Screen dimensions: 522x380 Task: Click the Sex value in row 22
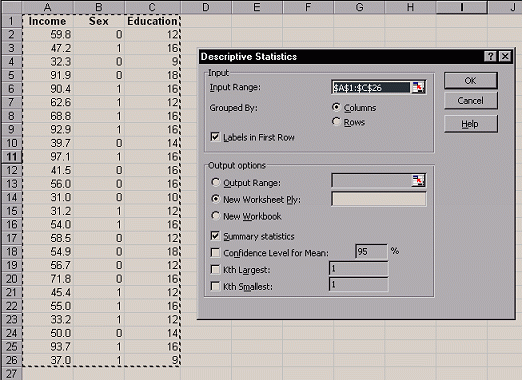[x=99, y=306]
